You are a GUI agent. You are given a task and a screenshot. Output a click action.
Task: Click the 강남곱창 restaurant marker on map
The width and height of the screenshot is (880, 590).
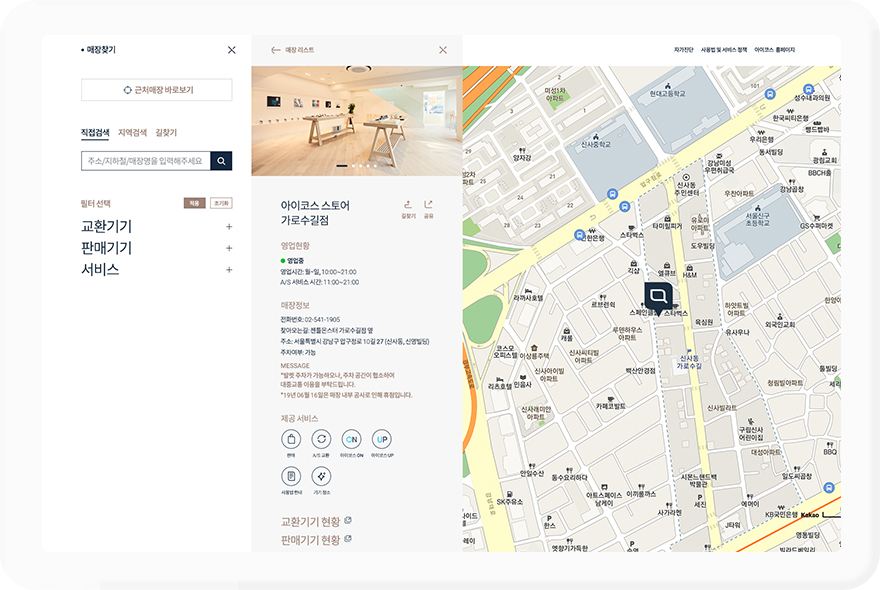pos(792,186)
